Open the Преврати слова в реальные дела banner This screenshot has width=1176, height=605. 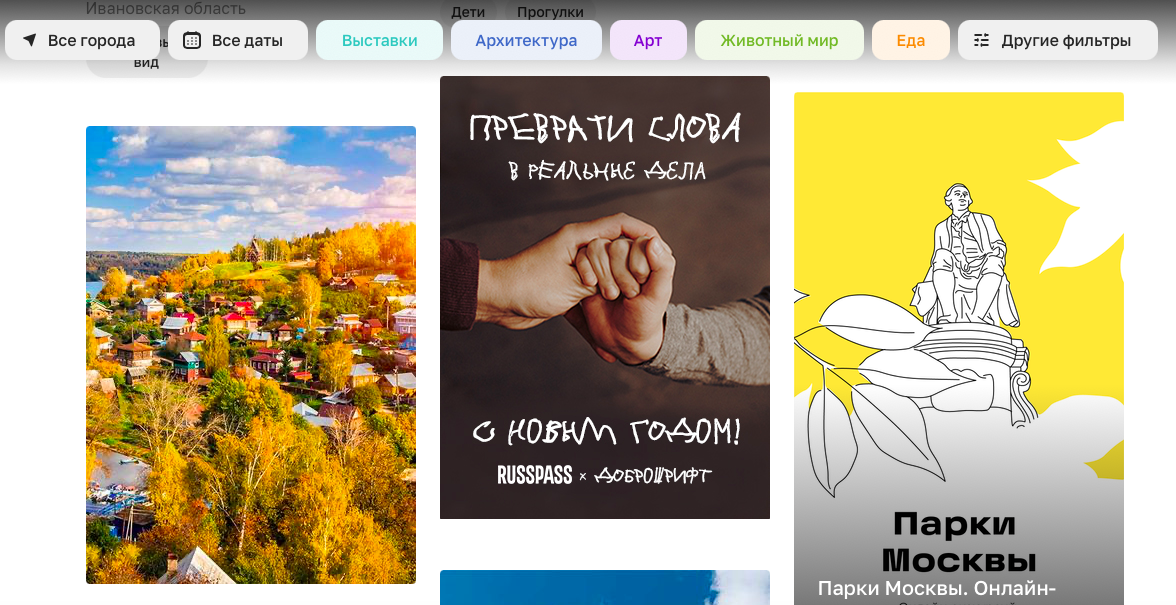(604, 297)
